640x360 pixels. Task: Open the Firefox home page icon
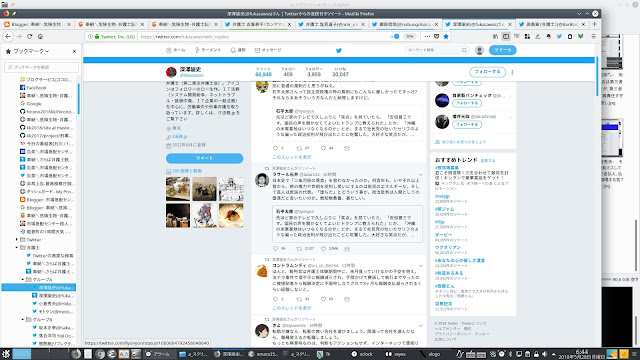(x=40, y=36)
